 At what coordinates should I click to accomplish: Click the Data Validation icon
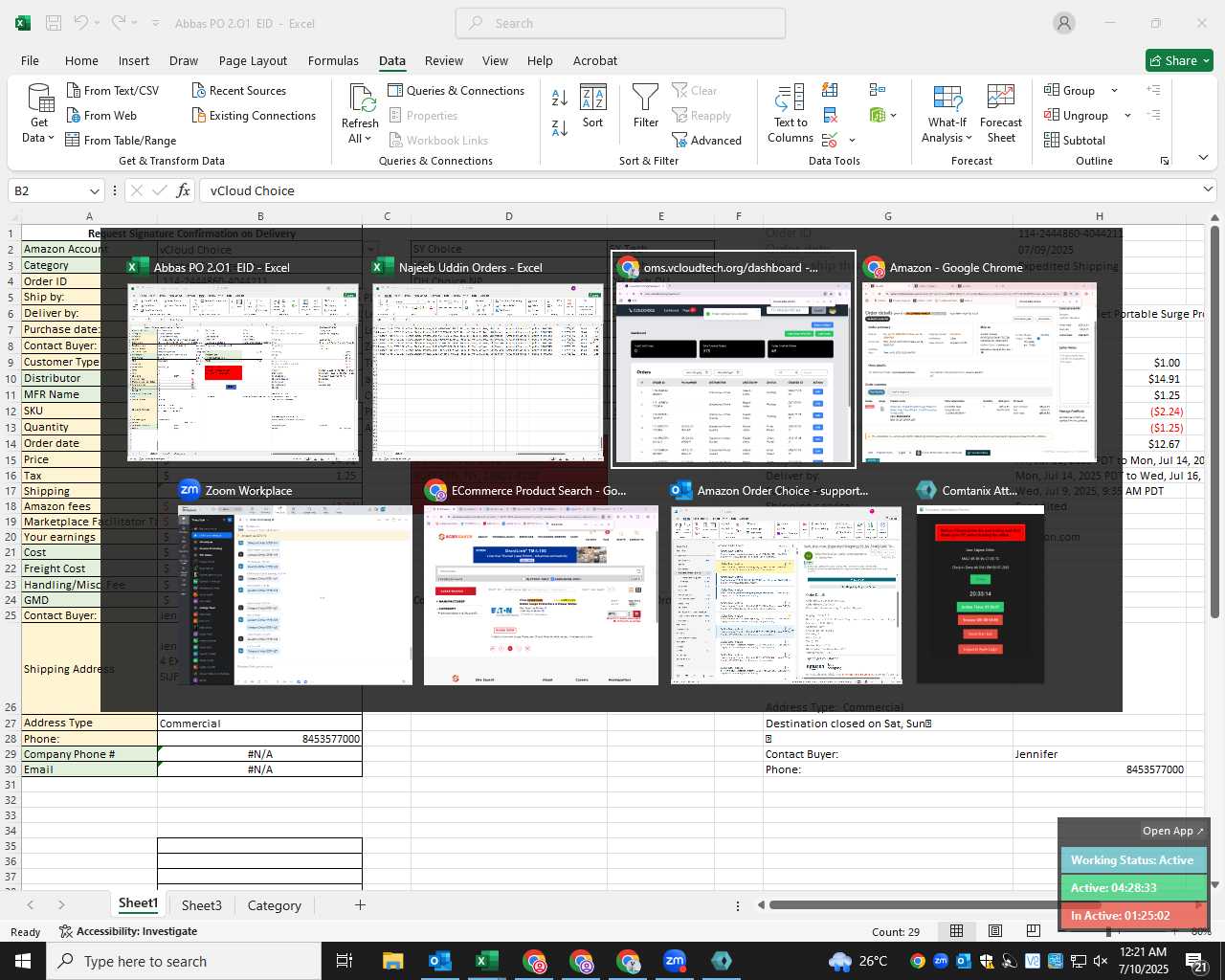[x=829, y=140]
